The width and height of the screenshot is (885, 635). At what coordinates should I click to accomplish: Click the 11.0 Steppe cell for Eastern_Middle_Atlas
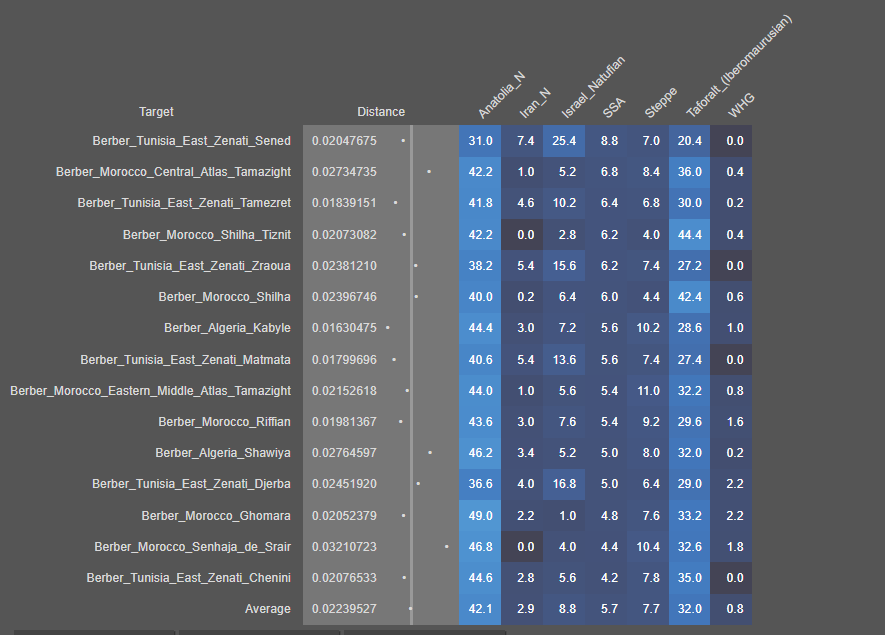(x=649, y=391)
